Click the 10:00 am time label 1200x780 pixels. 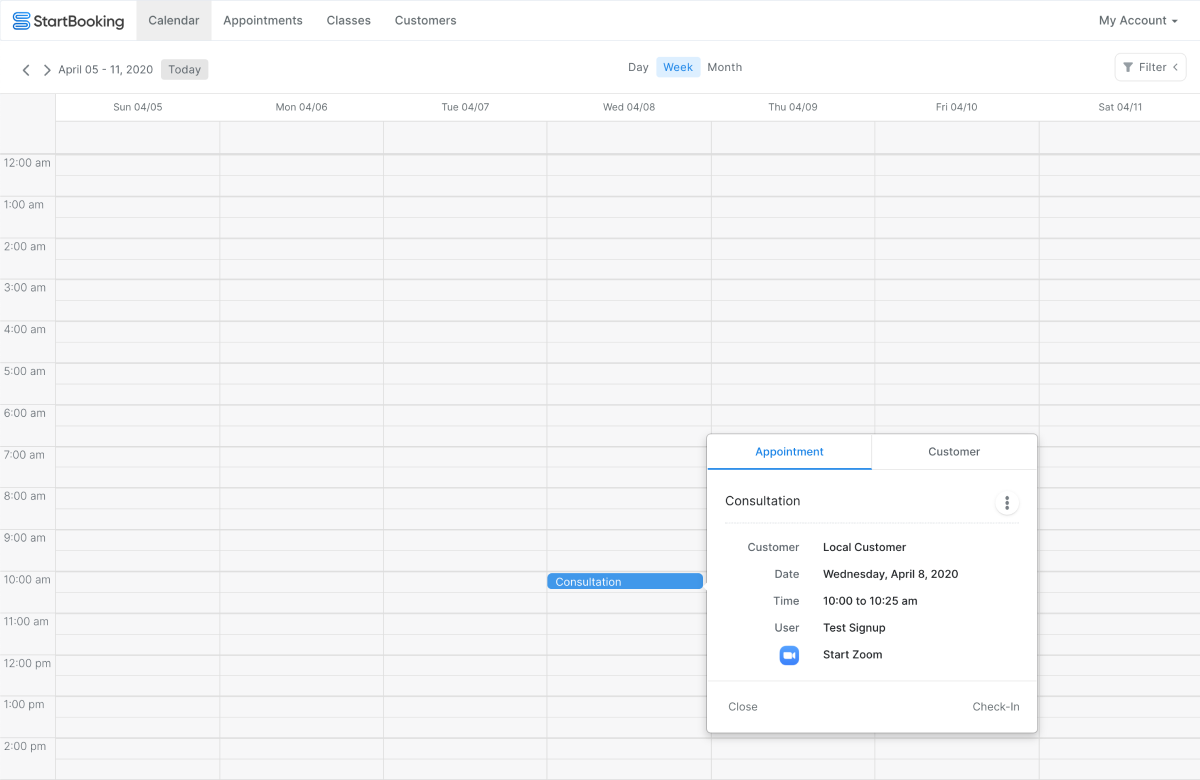[x=27, y=580]
